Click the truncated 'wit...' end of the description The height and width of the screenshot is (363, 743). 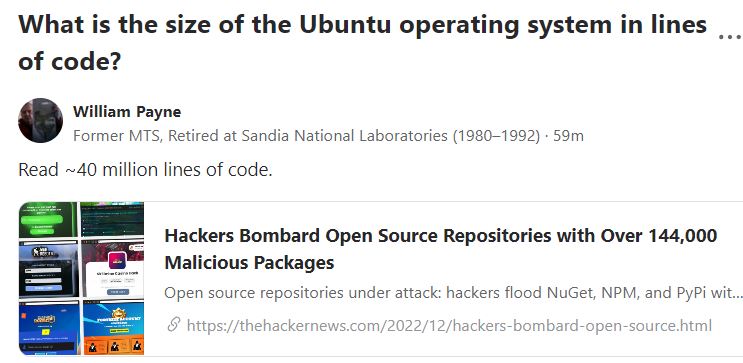[728, 293]
